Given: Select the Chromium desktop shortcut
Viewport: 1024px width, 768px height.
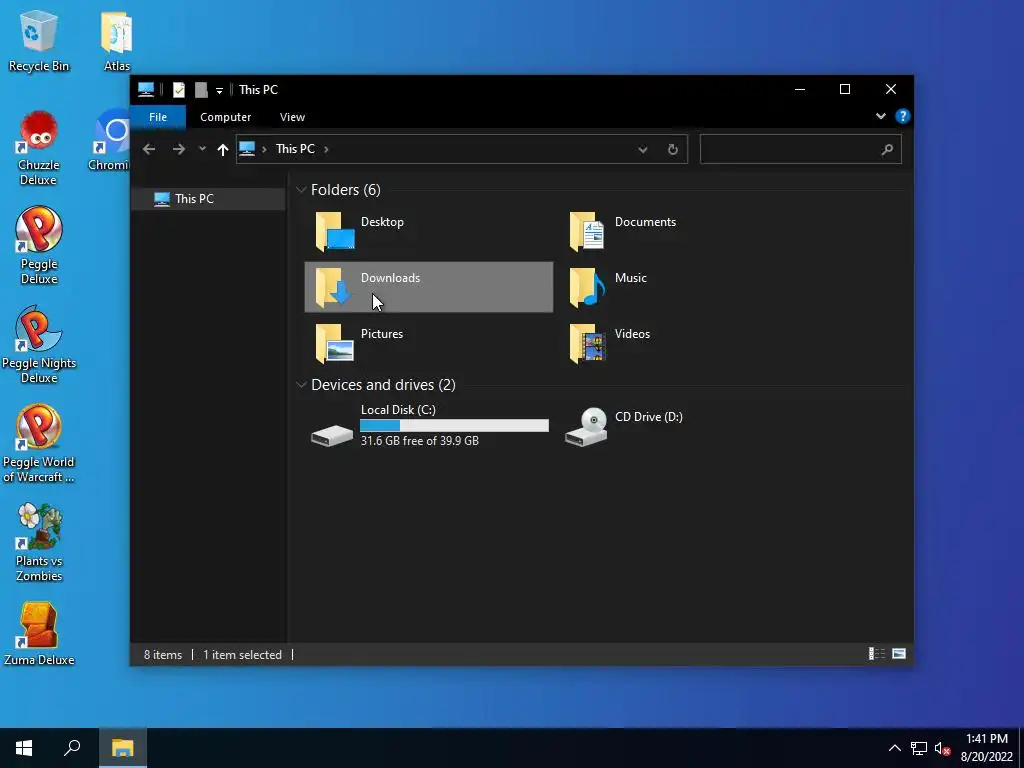Looking at the screenshot, I should 109,140.
